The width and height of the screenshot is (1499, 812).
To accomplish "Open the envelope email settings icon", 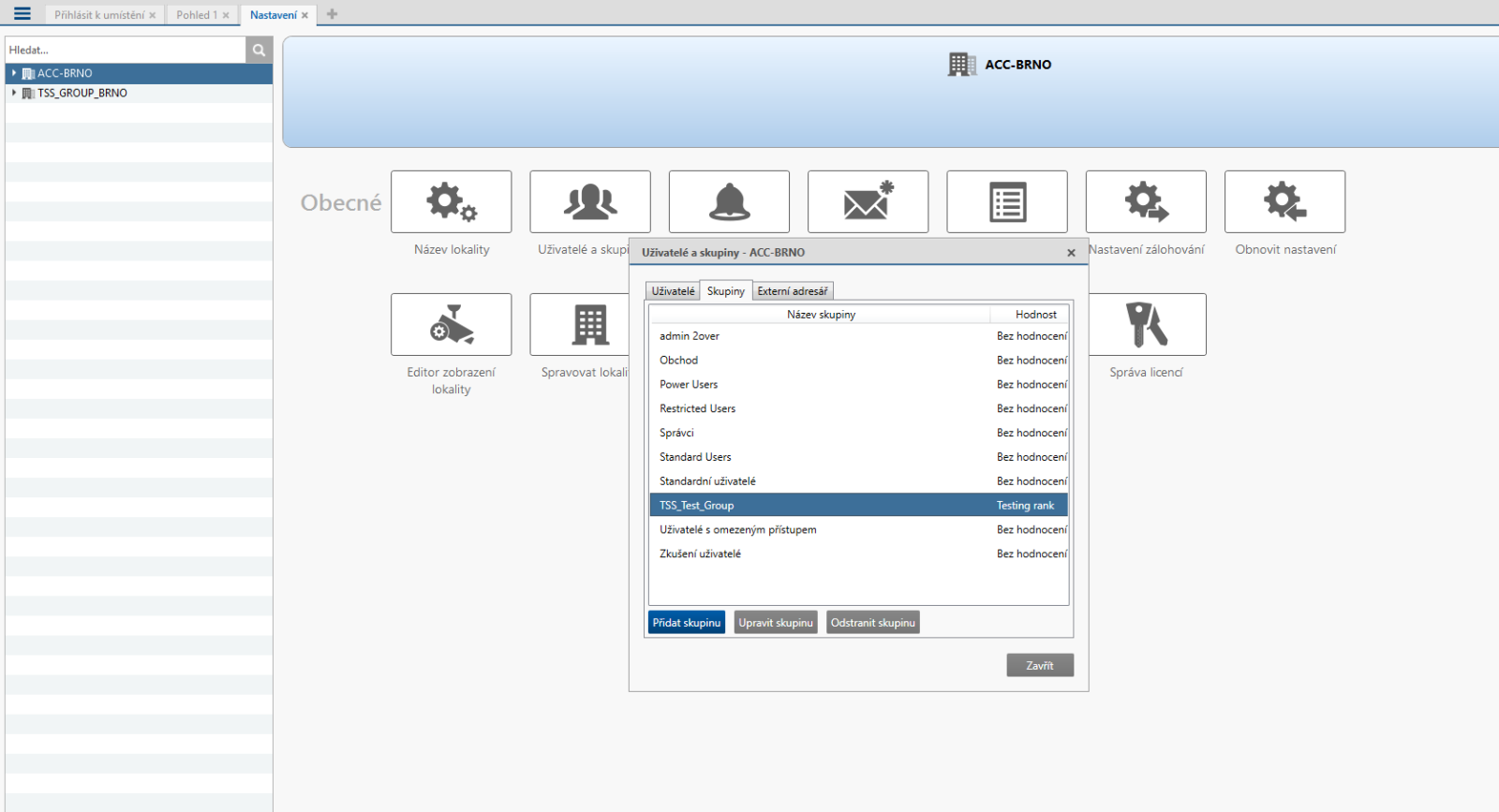I will (868, 201).
